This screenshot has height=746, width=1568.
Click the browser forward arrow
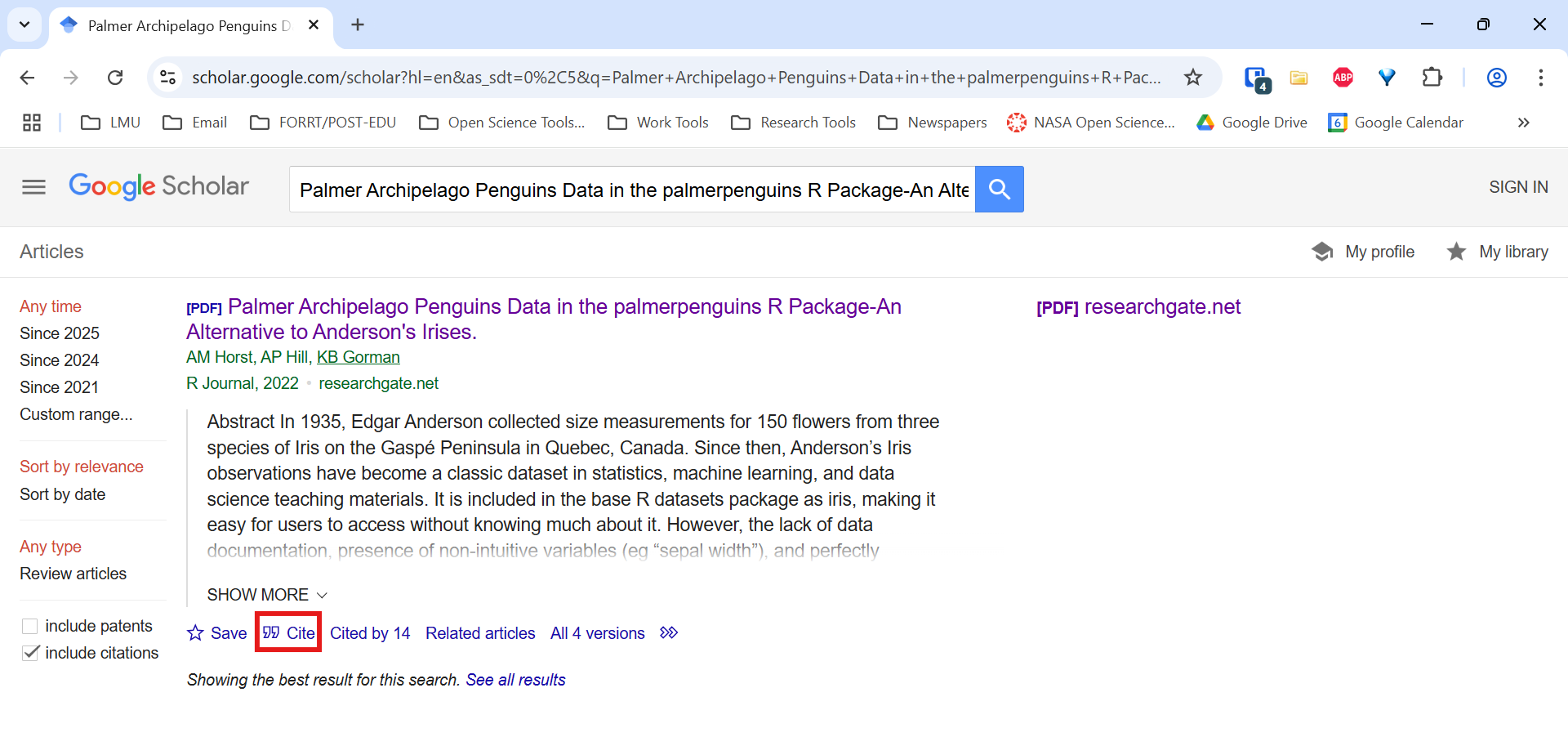click(71, 78)
